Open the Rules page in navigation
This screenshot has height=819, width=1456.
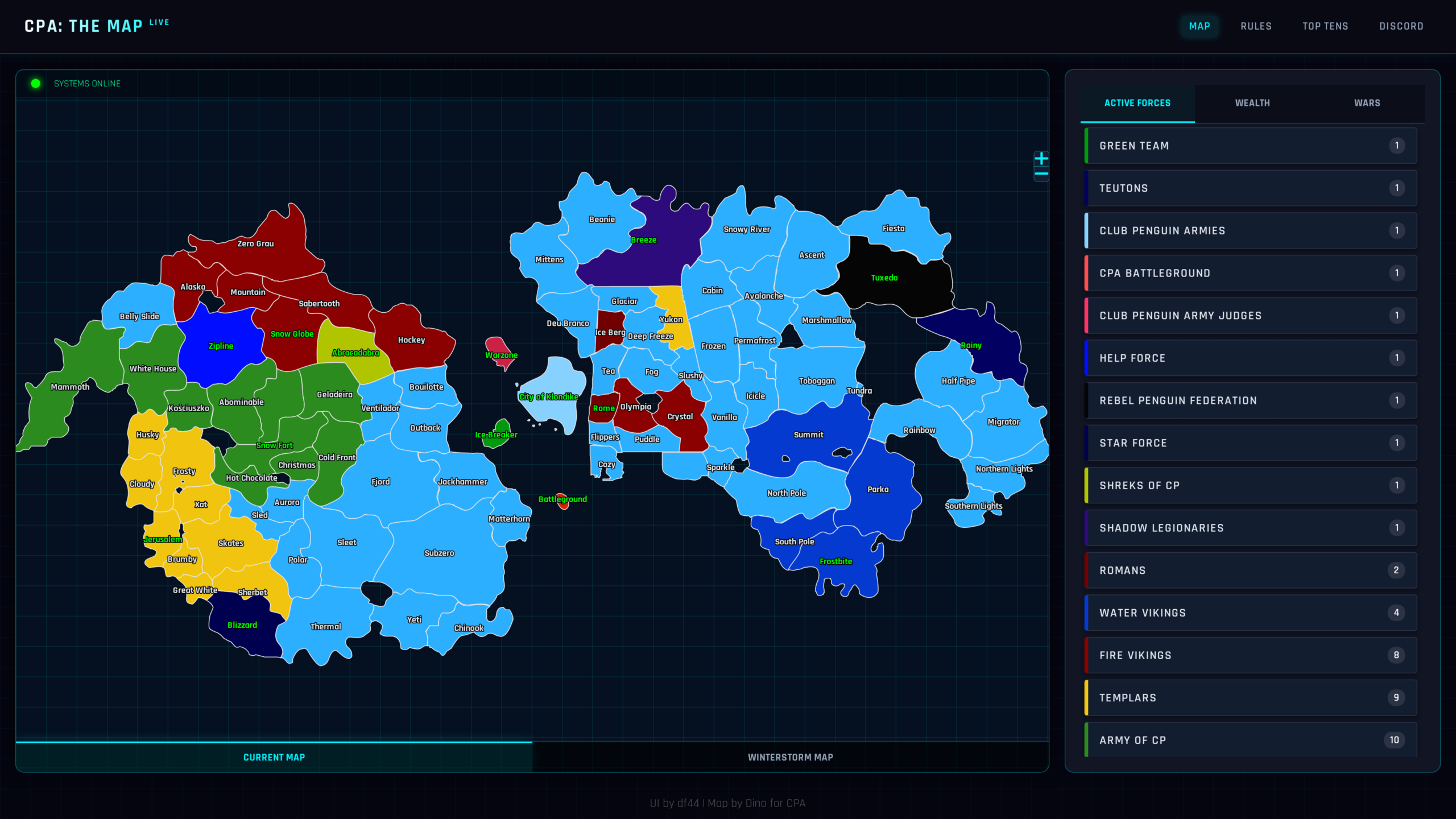(1256, 26)
